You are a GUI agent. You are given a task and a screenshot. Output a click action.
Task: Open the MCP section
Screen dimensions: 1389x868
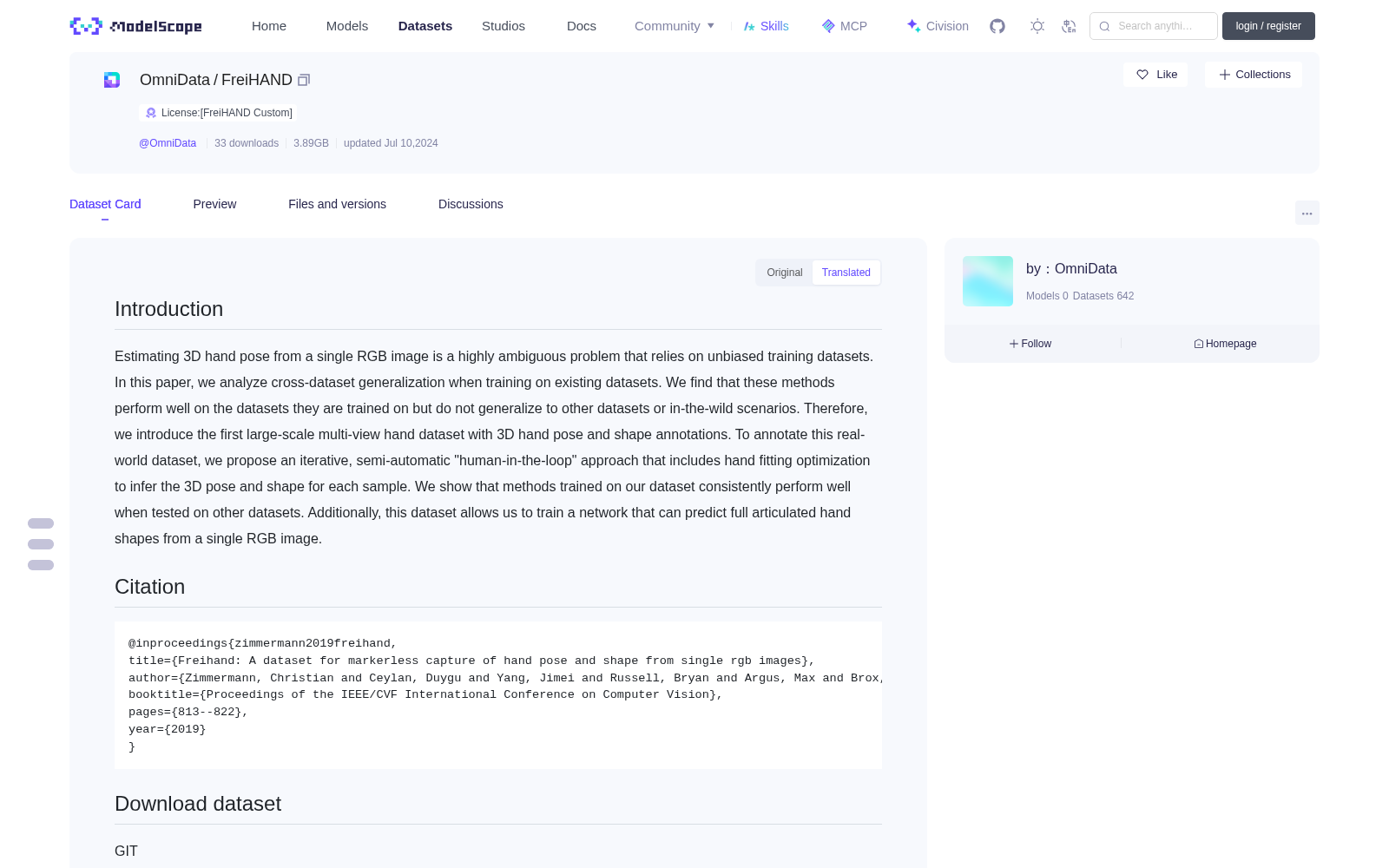click(x=845, y=26)
